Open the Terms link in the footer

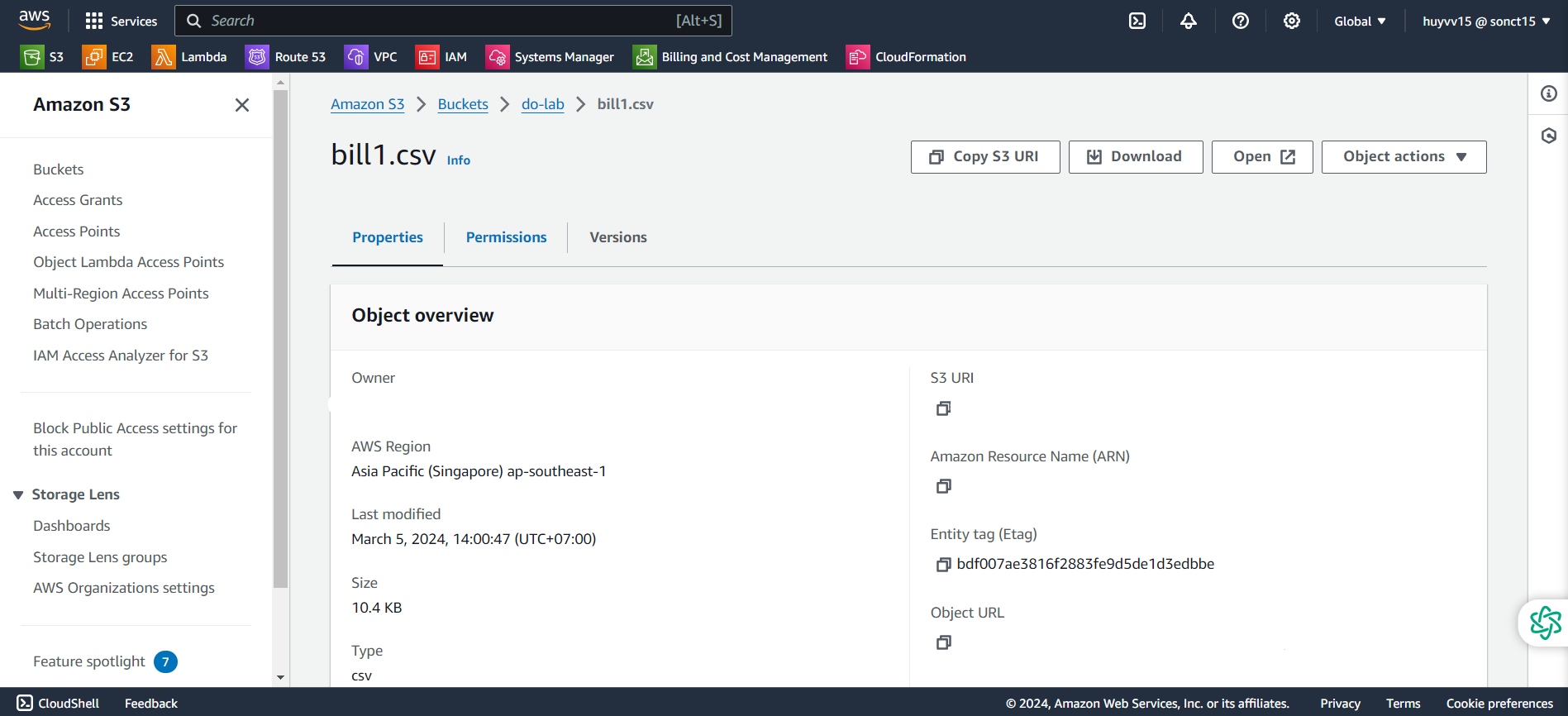tap(1404, 704)
